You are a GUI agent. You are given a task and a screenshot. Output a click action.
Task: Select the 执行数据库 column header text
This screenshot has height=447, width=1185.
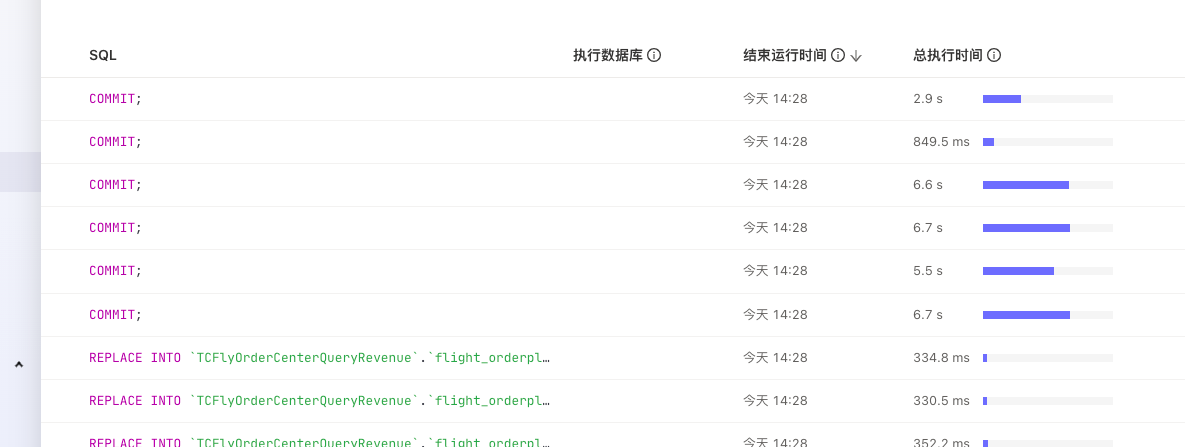[607, 56]
